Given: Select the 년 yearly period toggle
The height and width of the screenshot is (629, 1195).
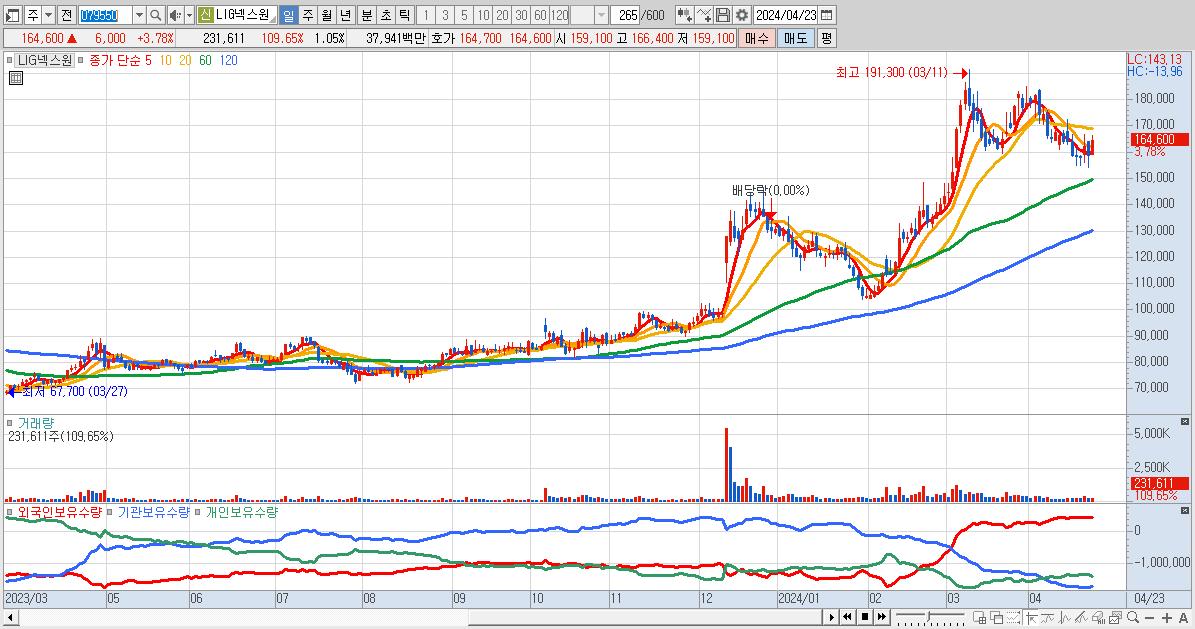Looking at the screenshot, I should (x=346, y=15).
